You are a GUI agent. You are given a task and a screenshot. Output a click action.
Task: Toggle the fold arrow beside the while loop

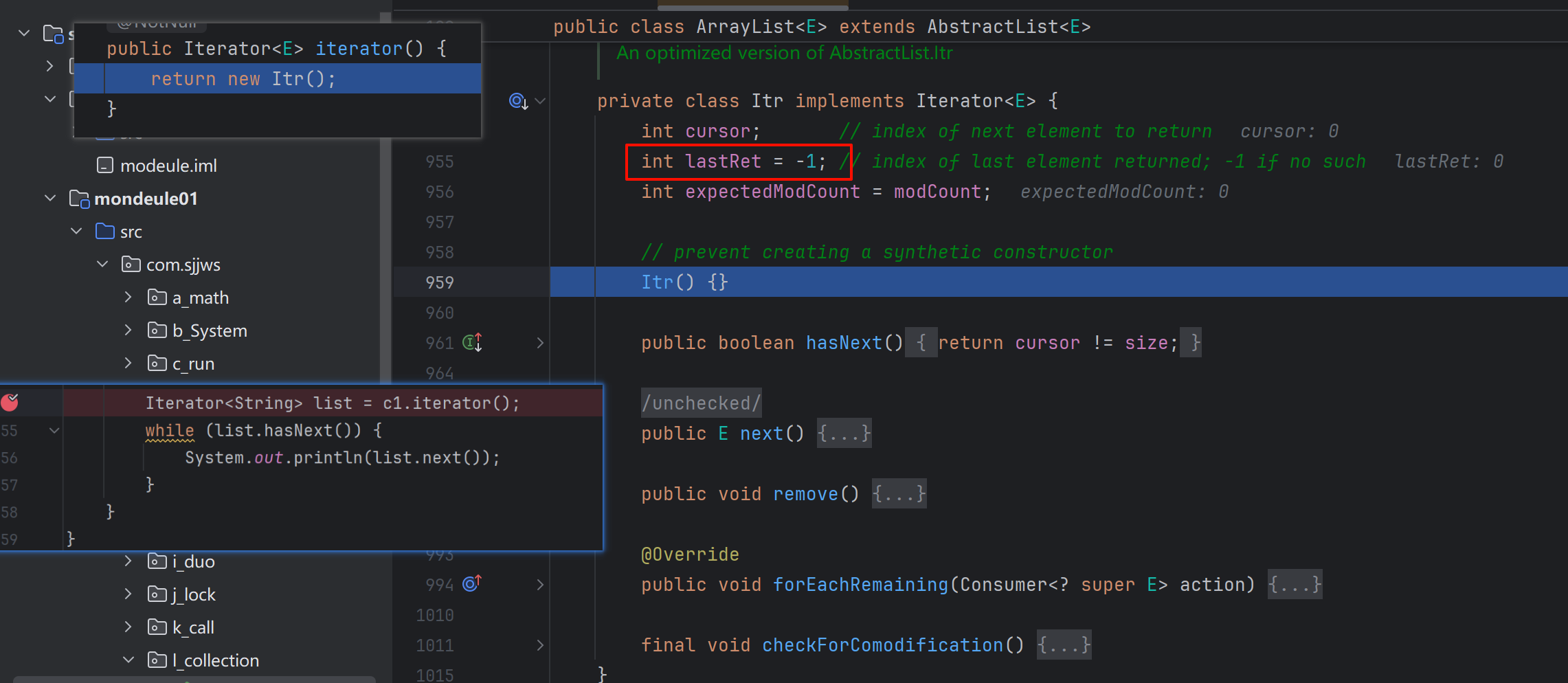pos(54,431)
